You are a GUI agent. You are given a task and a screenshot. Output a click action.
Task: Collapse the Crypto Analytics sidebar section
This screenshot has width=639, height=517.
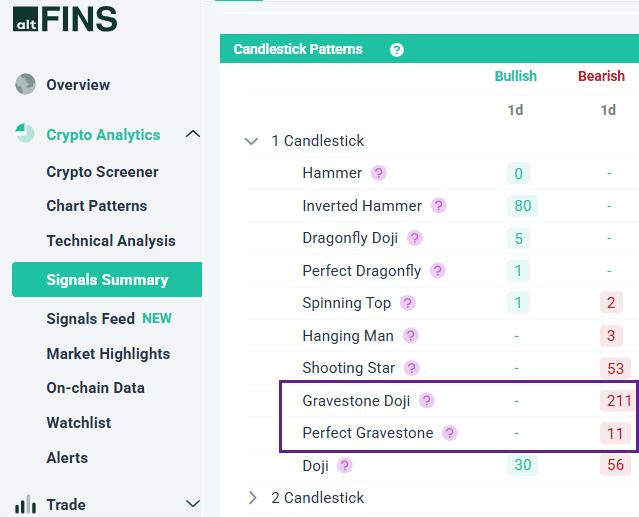(193, 134)
